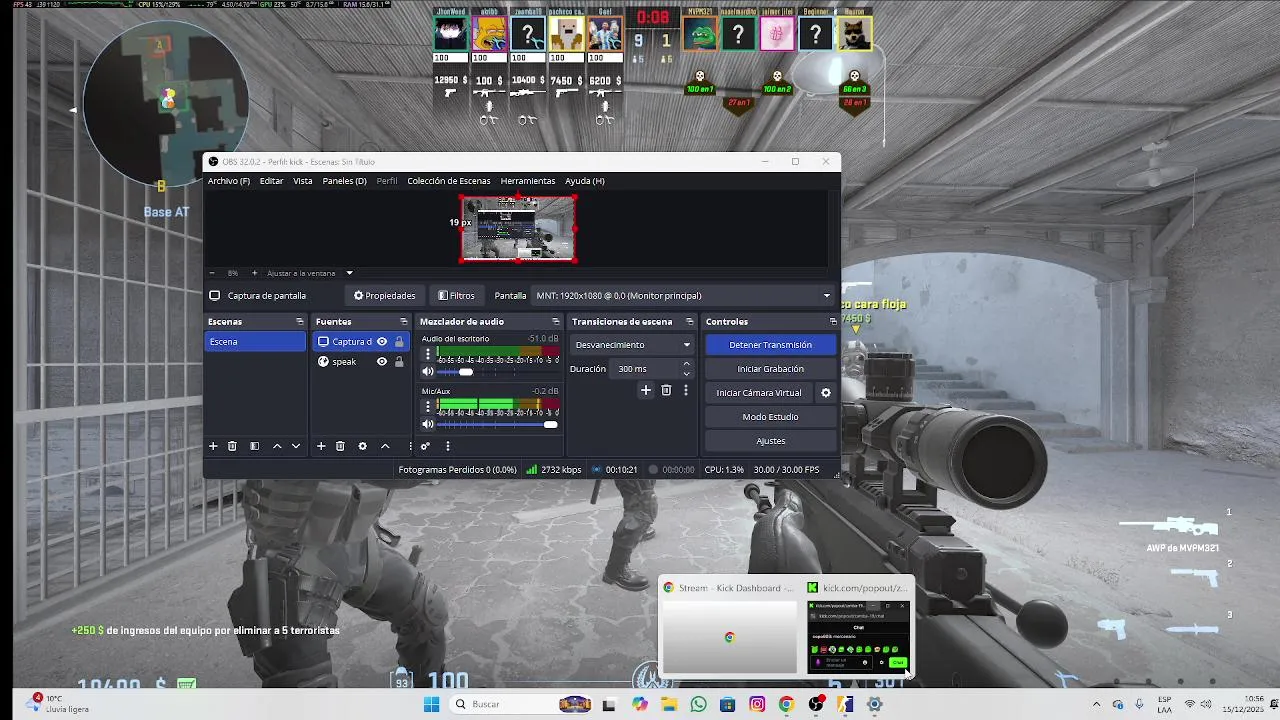Open Propiedades of the selected source
1280x720 pixels.
click(x=385, y=296)
